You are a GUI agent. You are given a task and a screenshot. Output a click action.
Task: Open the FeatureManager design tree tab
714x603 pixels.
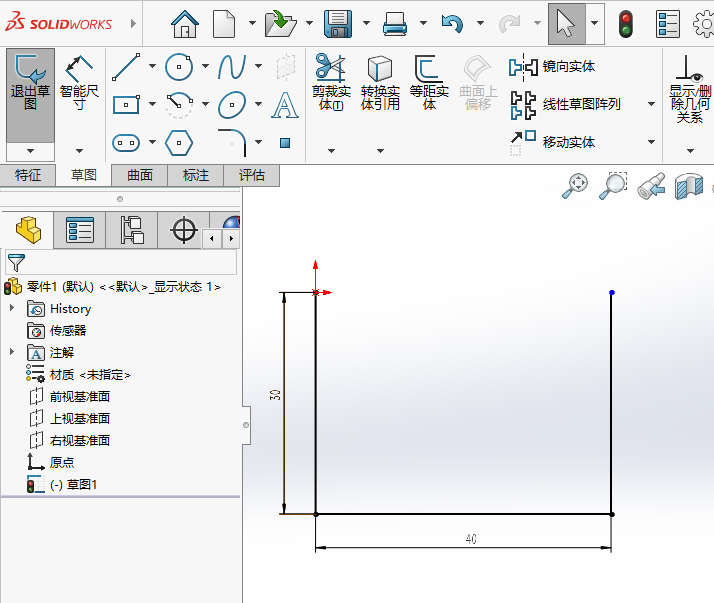(x=28, y=230)
